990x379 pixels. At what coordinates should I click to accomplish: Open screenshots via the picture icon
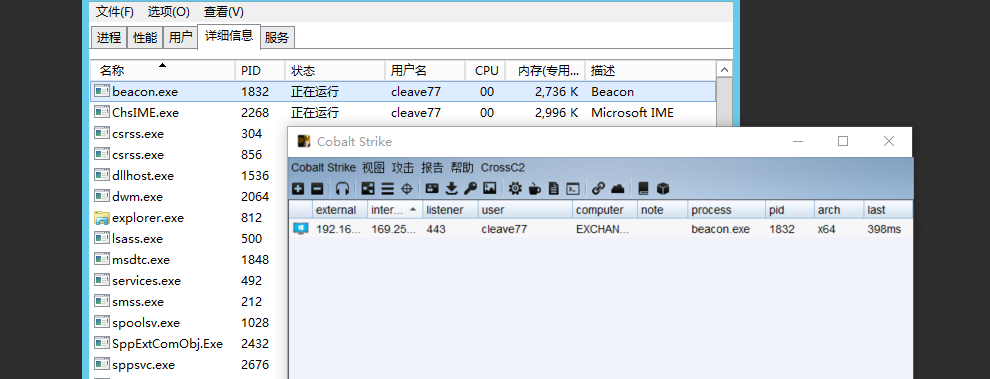point(489,188)
